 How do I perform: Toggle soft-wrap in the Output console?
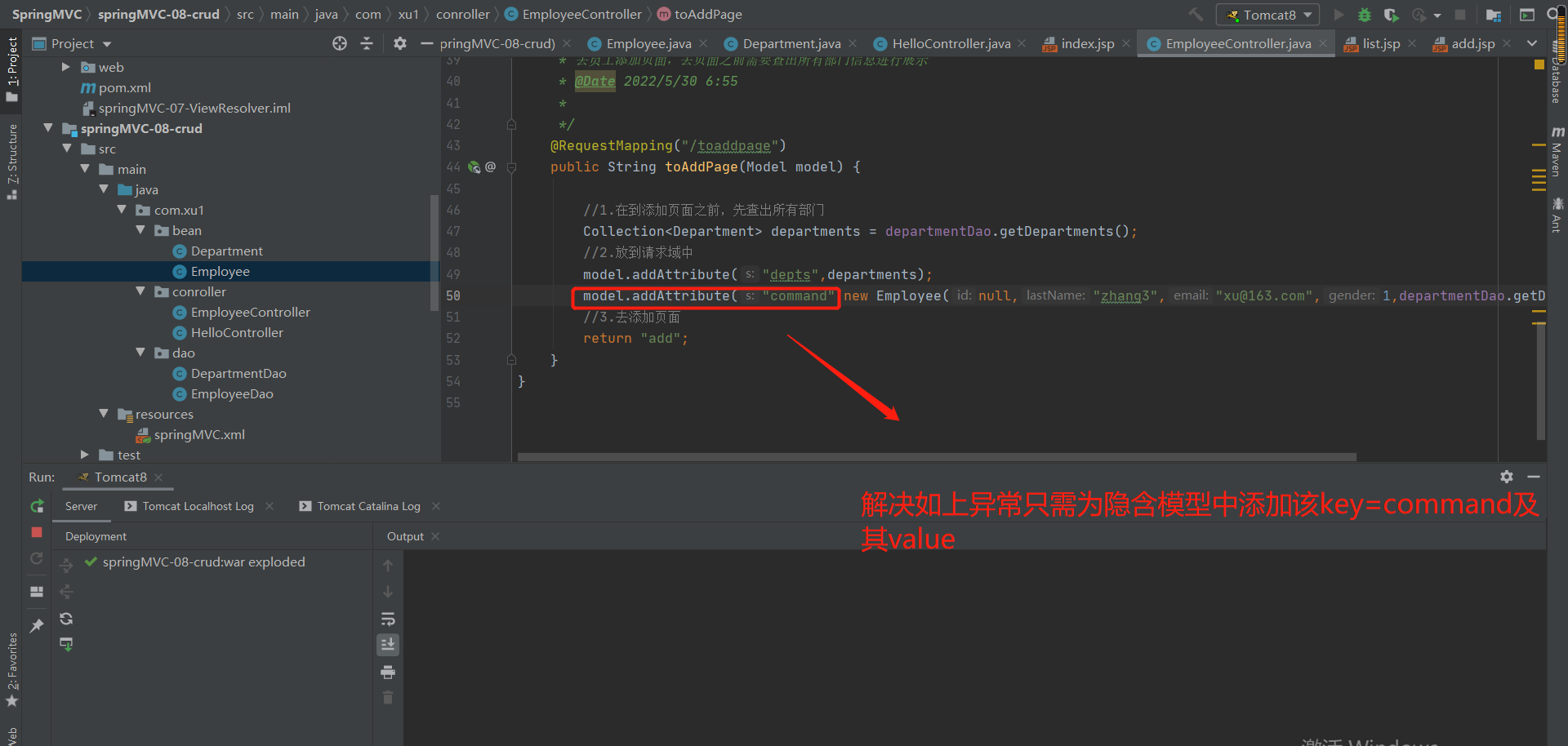388,619
